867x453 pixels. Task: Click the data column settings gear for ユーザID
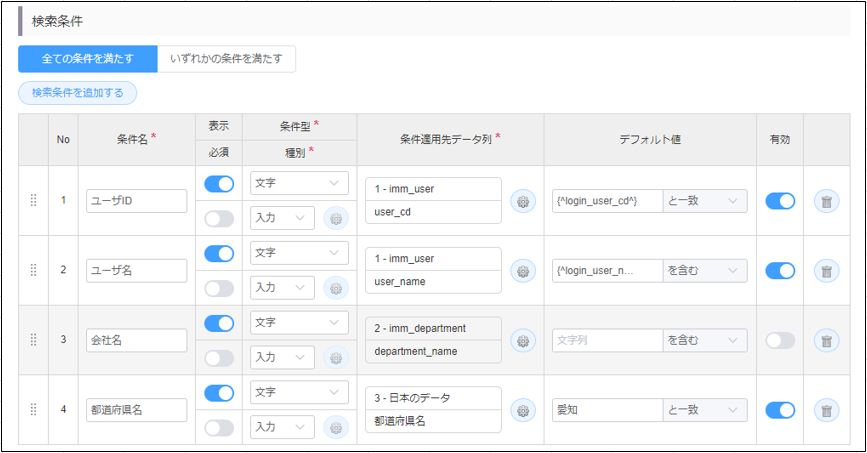click(522, 201)
